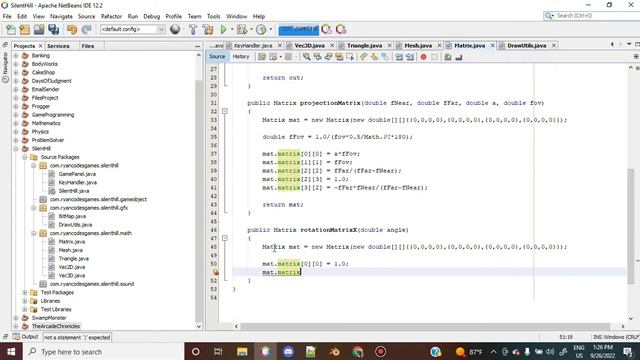Click the editor horizontal scrollbar
640x360 pixels.
(425, 326)
